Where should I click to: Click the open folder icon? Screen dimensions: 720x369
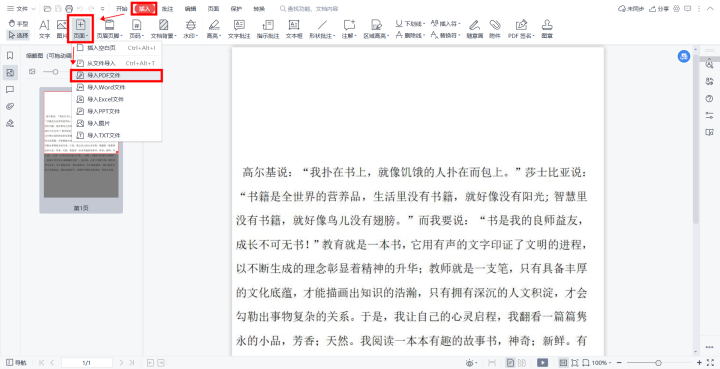47,9
